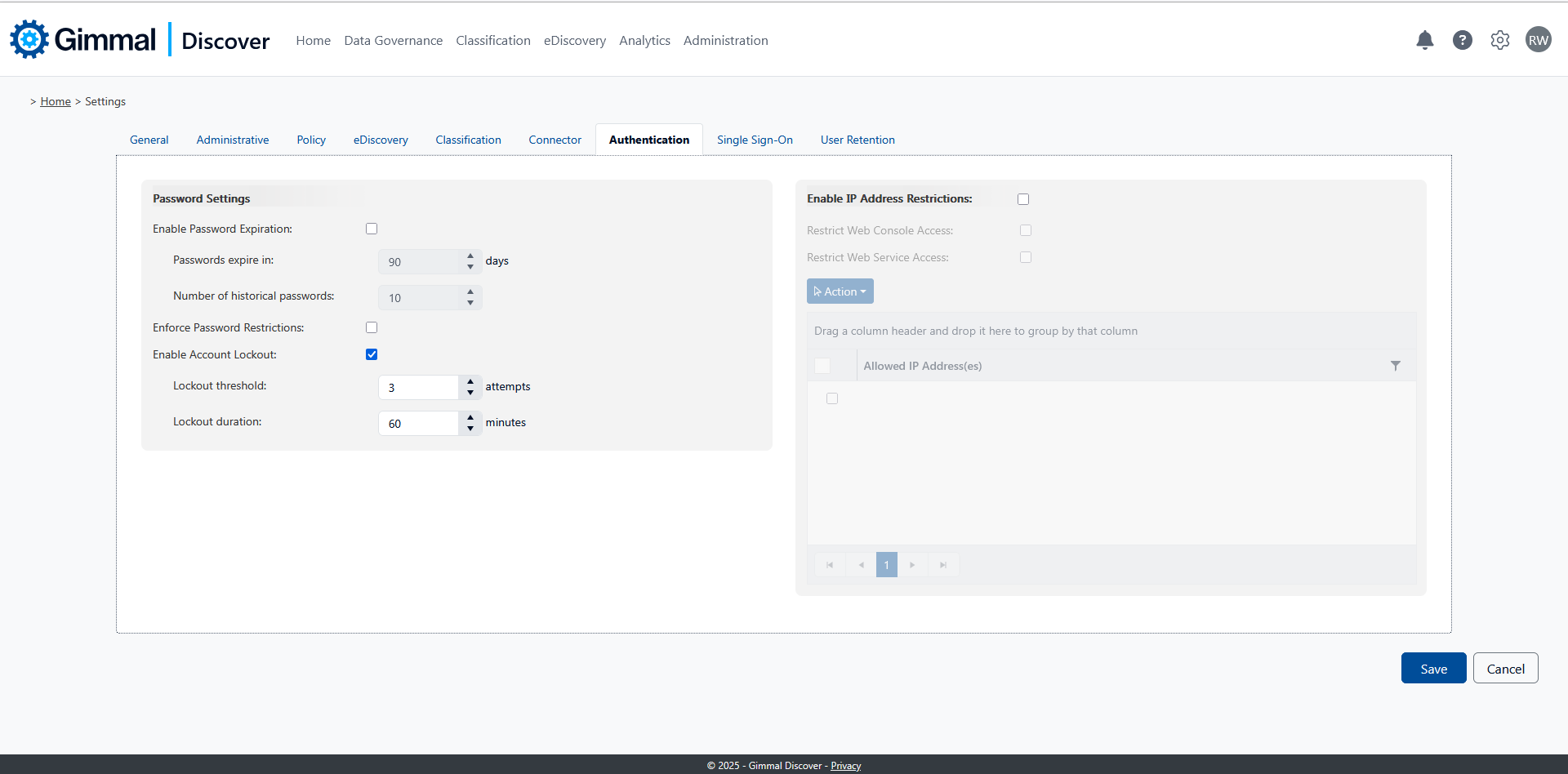Enable Password Expiration checkbox
Screen dimensions: 1568x774
pyautogui.click(x=372, y=229)
